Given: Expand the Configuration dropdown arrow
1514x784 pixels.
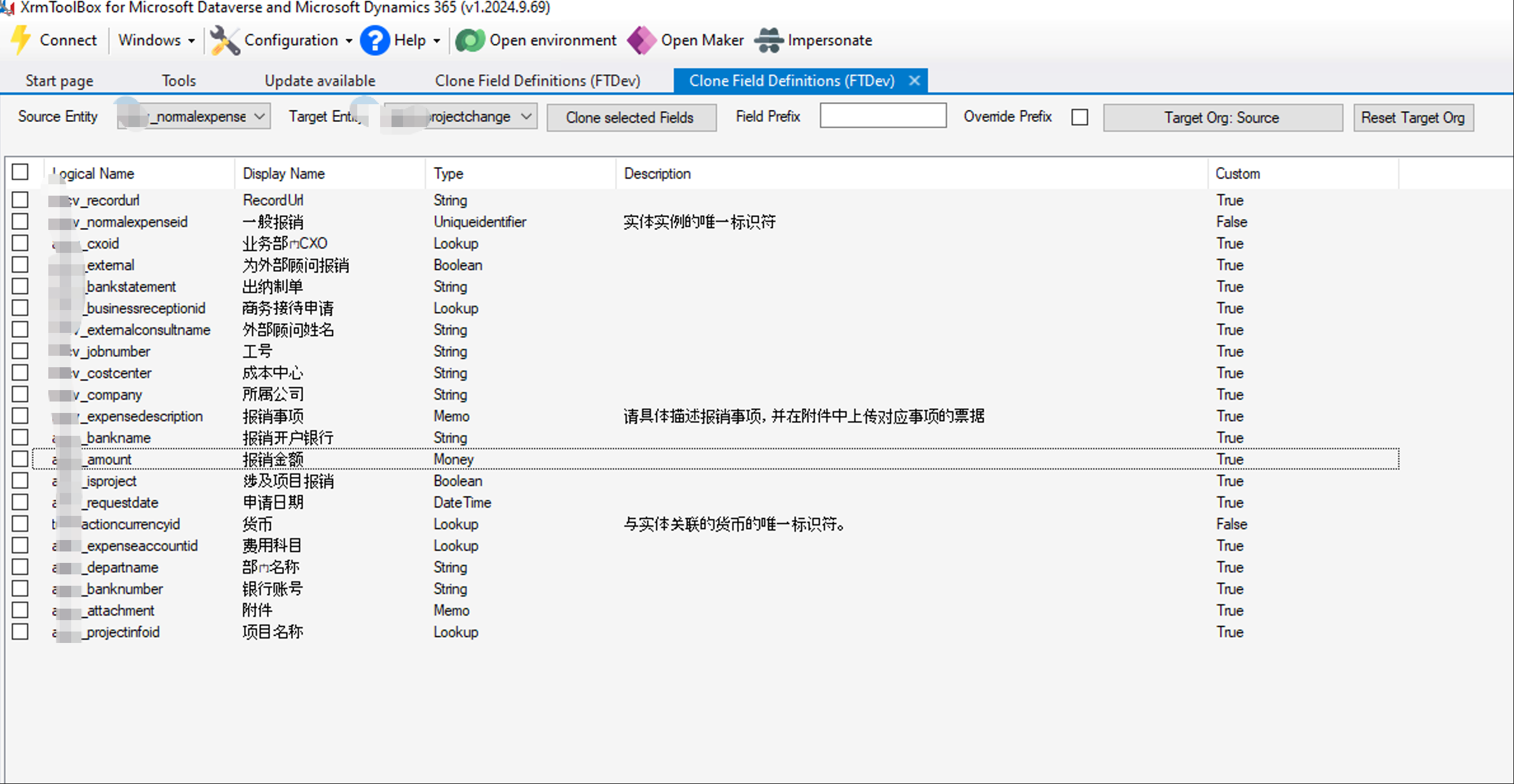Looking at the screenshot, I should (x=349, y=41).
